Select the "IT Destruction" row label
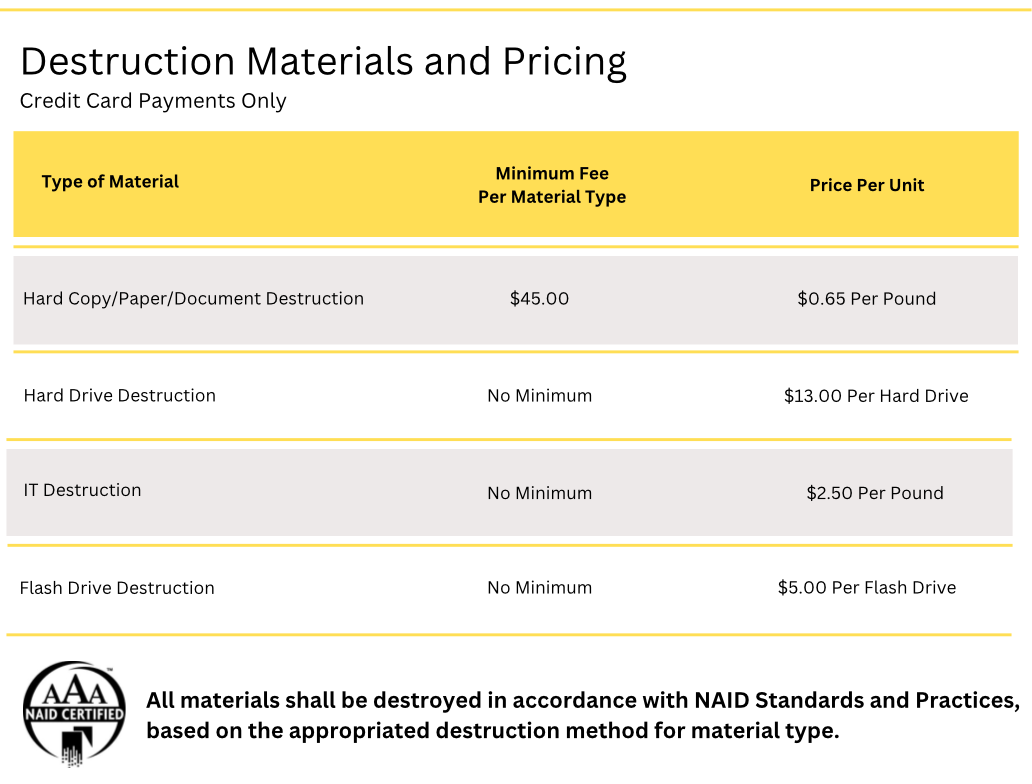The image size is (1032, 784). click(x=82, y=490)
